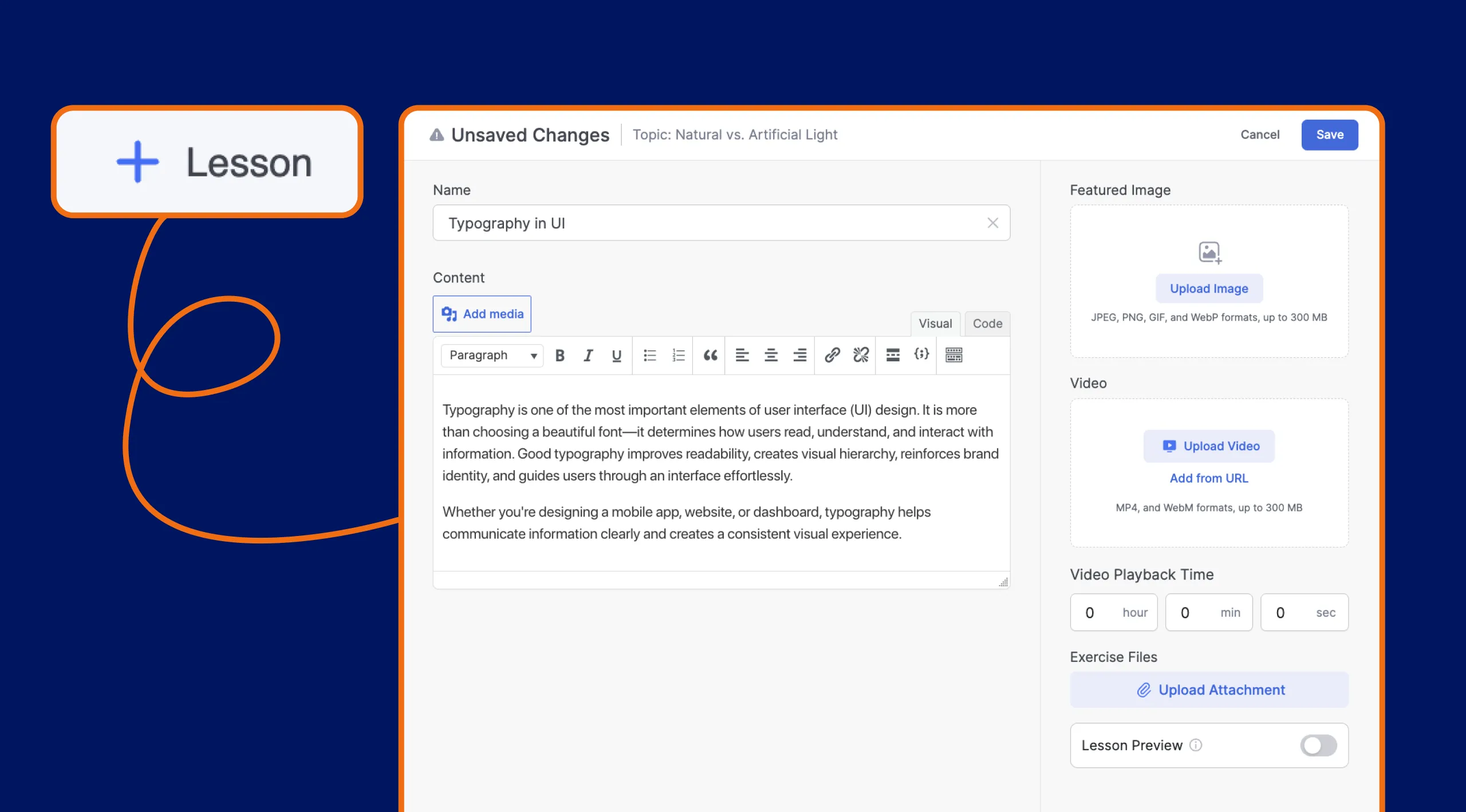Screen dimensions: 1466x812
Task: Click the topic name Natural vs. Artificial Light
Action: pos(756,135)
